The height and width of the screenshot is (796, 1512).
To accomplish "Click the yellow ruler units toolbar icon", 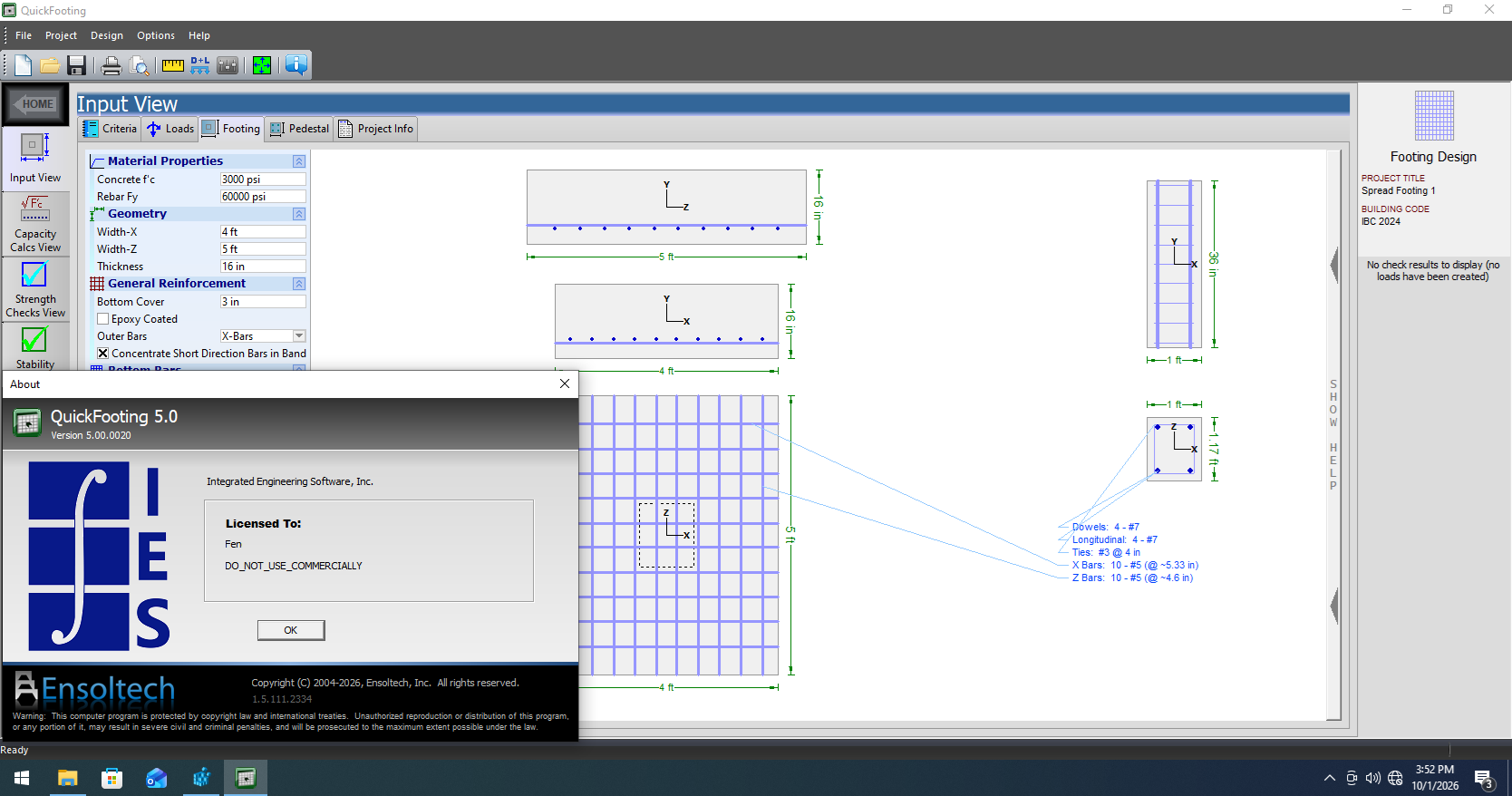I will click(x=172, y=65).
